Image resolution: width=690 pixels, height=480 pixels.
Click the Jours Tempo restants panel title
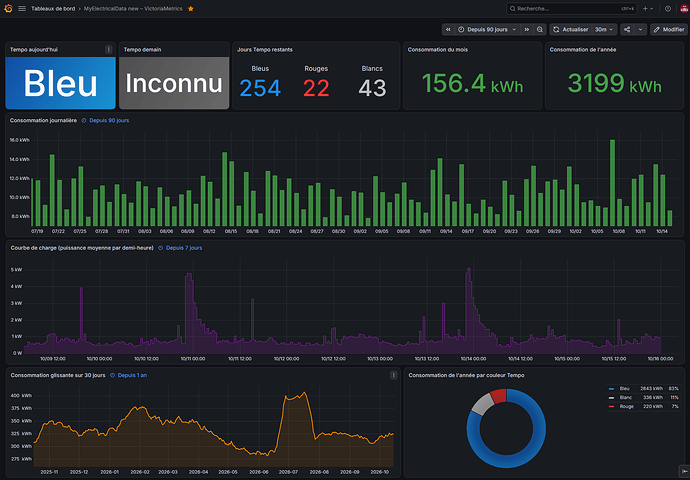264,50
